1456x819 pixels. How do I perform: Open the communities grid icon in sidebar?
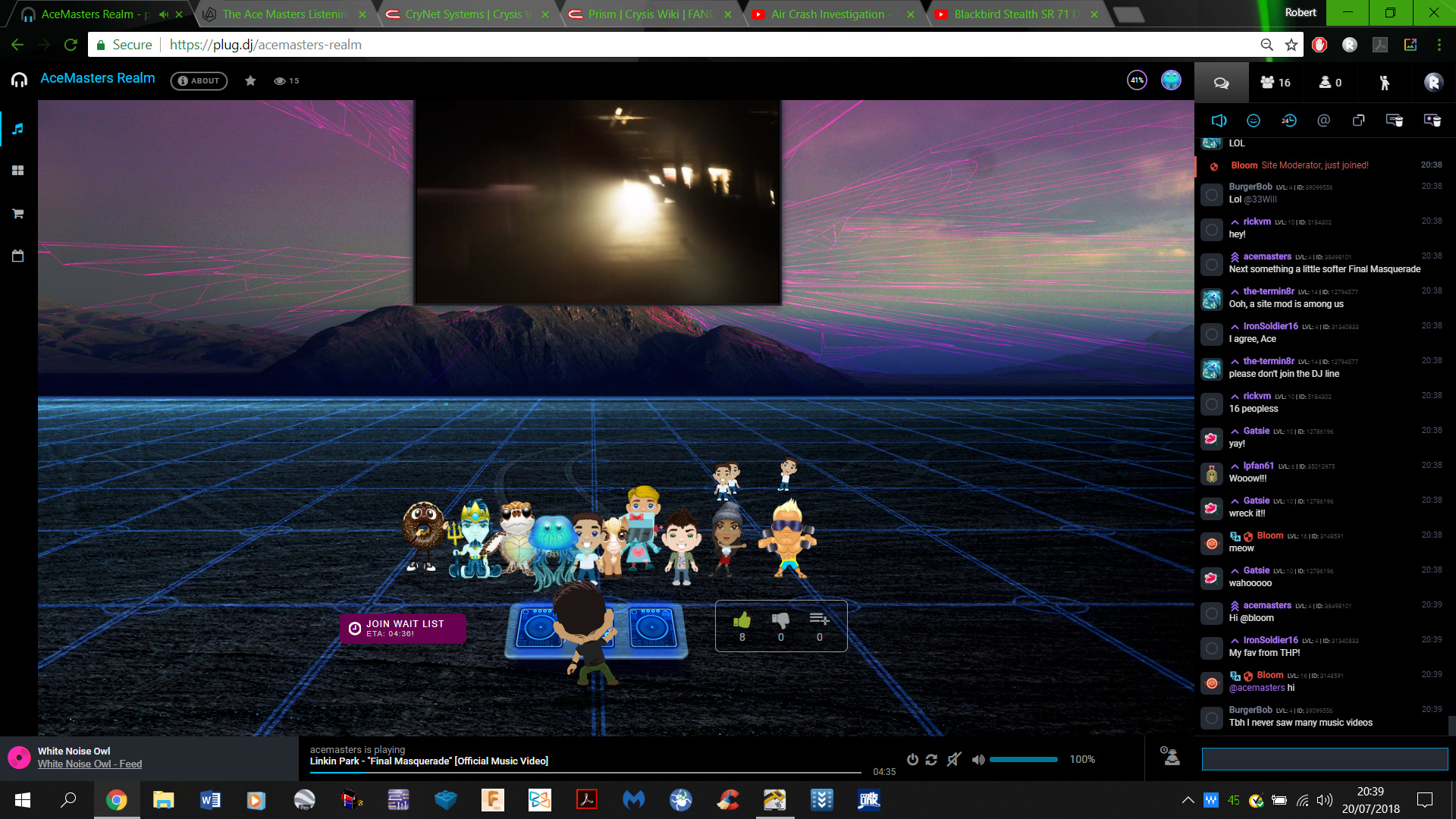pyautogui.click(x=18, y=171)
